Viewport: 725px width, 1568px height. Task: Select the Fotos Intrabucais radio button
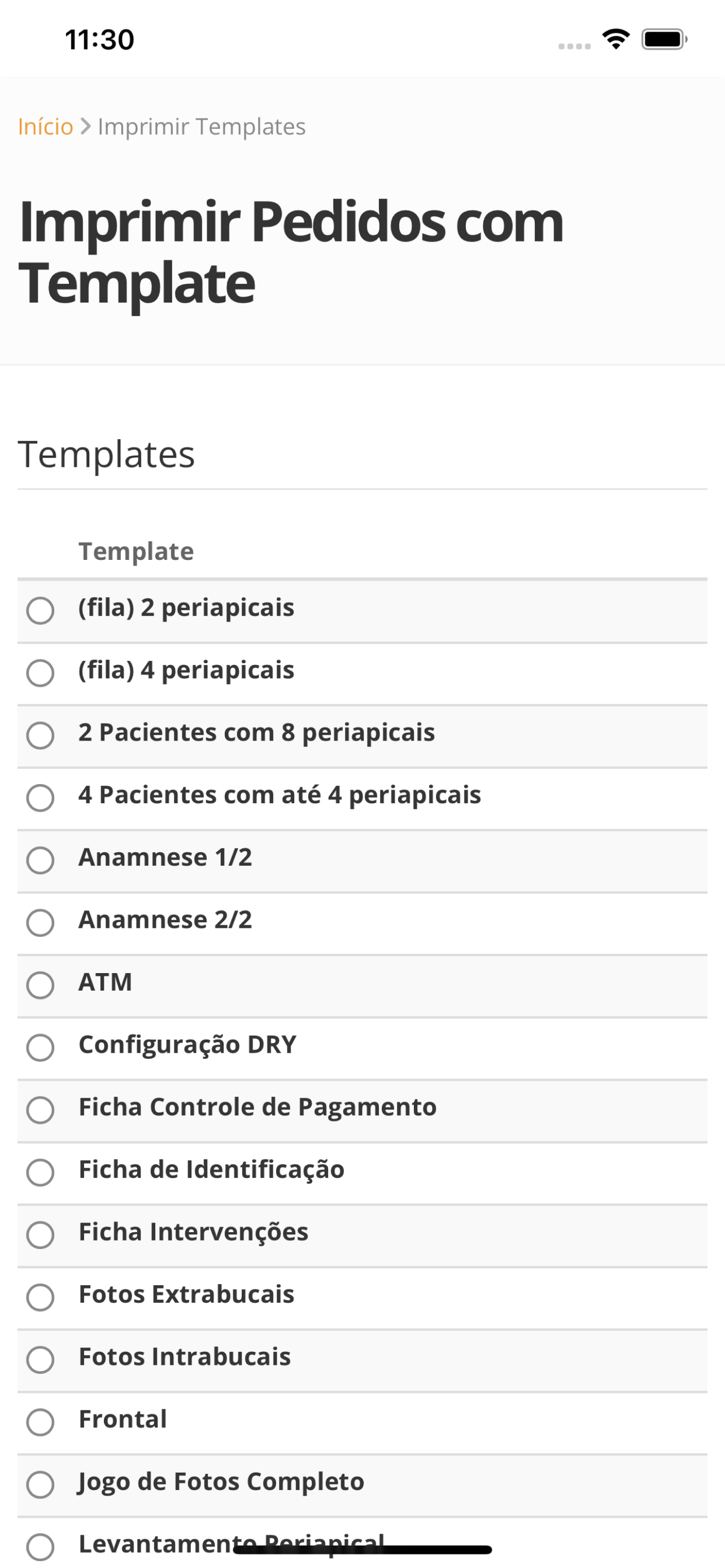(x=40, y=1359)
